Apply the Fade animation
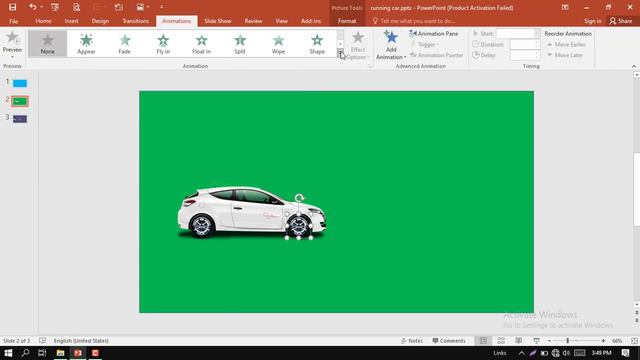Screen dimensions: 640x360 pyautogui.click(x=124, y=43)
